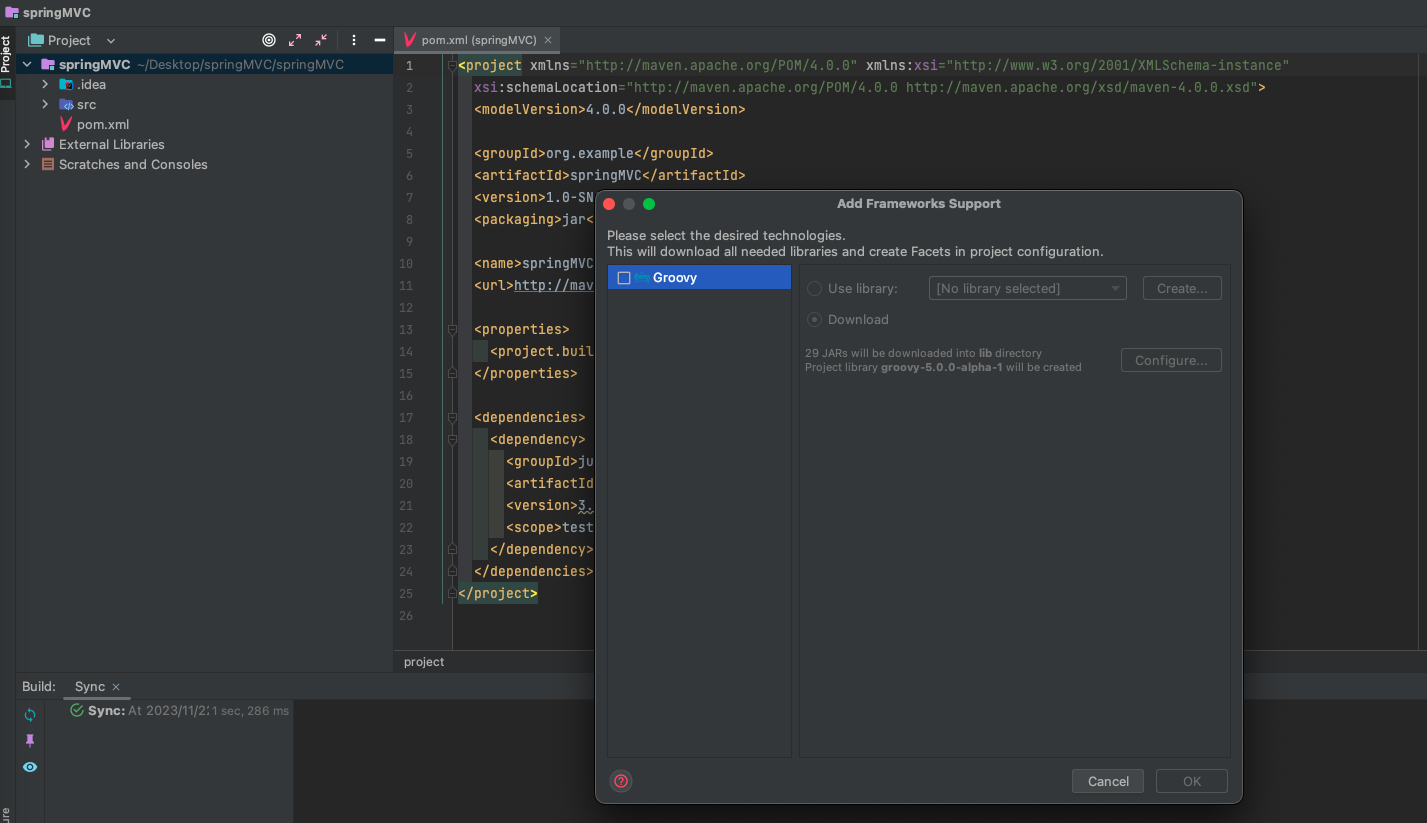Click the fold marker on line 15 in gutter

point(452,373)
